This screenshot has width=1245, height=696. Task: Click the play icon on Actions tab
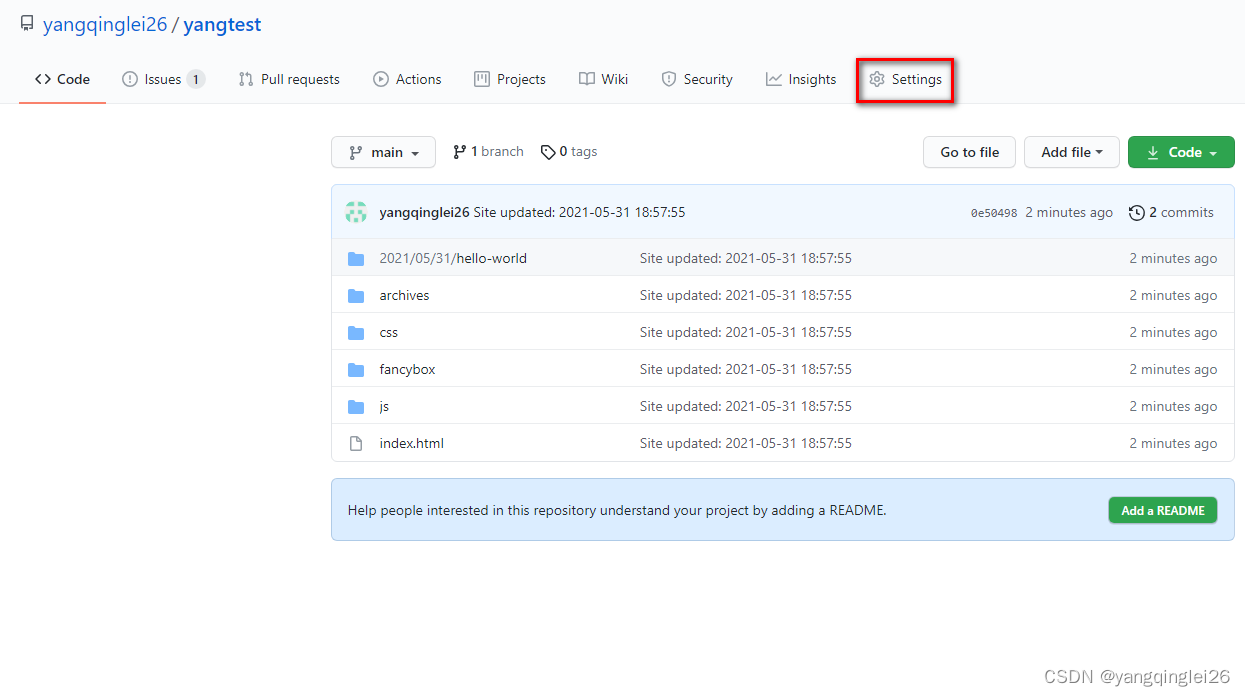[x=381, y=79]
